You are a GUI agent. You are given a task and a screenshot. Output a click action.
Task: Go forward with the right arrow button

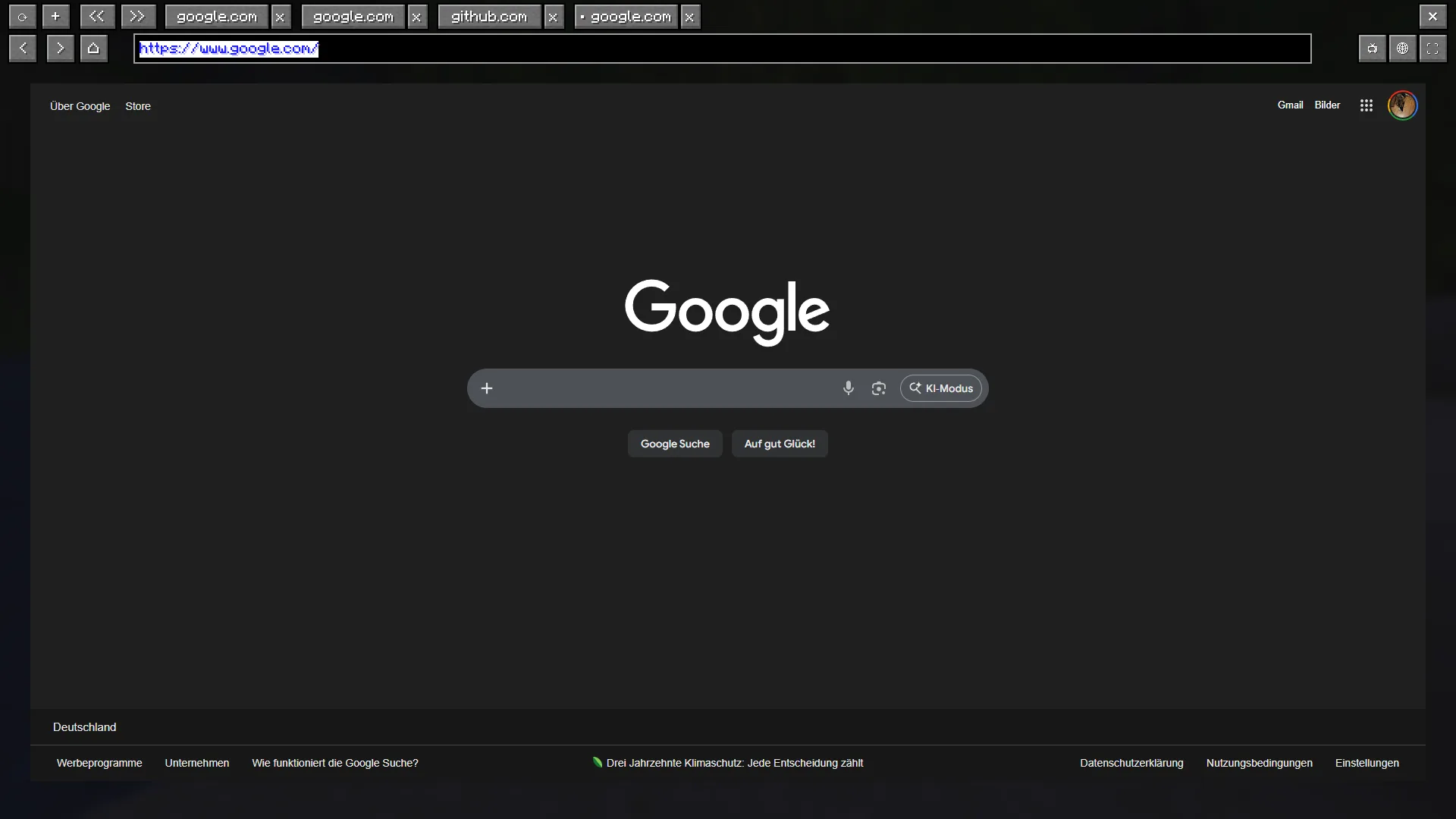tap(60, 49)
